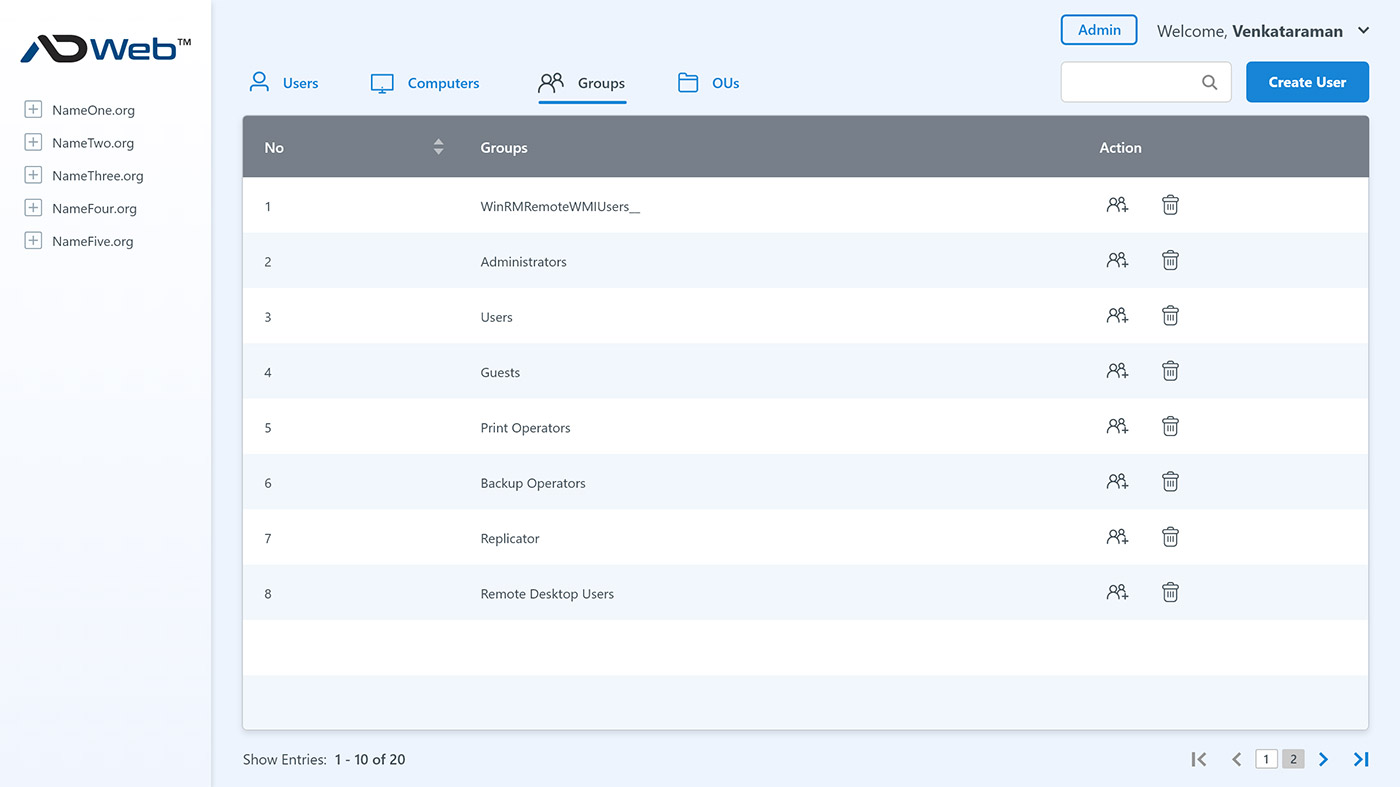Delete the Replicator group

pos(1170,537)
